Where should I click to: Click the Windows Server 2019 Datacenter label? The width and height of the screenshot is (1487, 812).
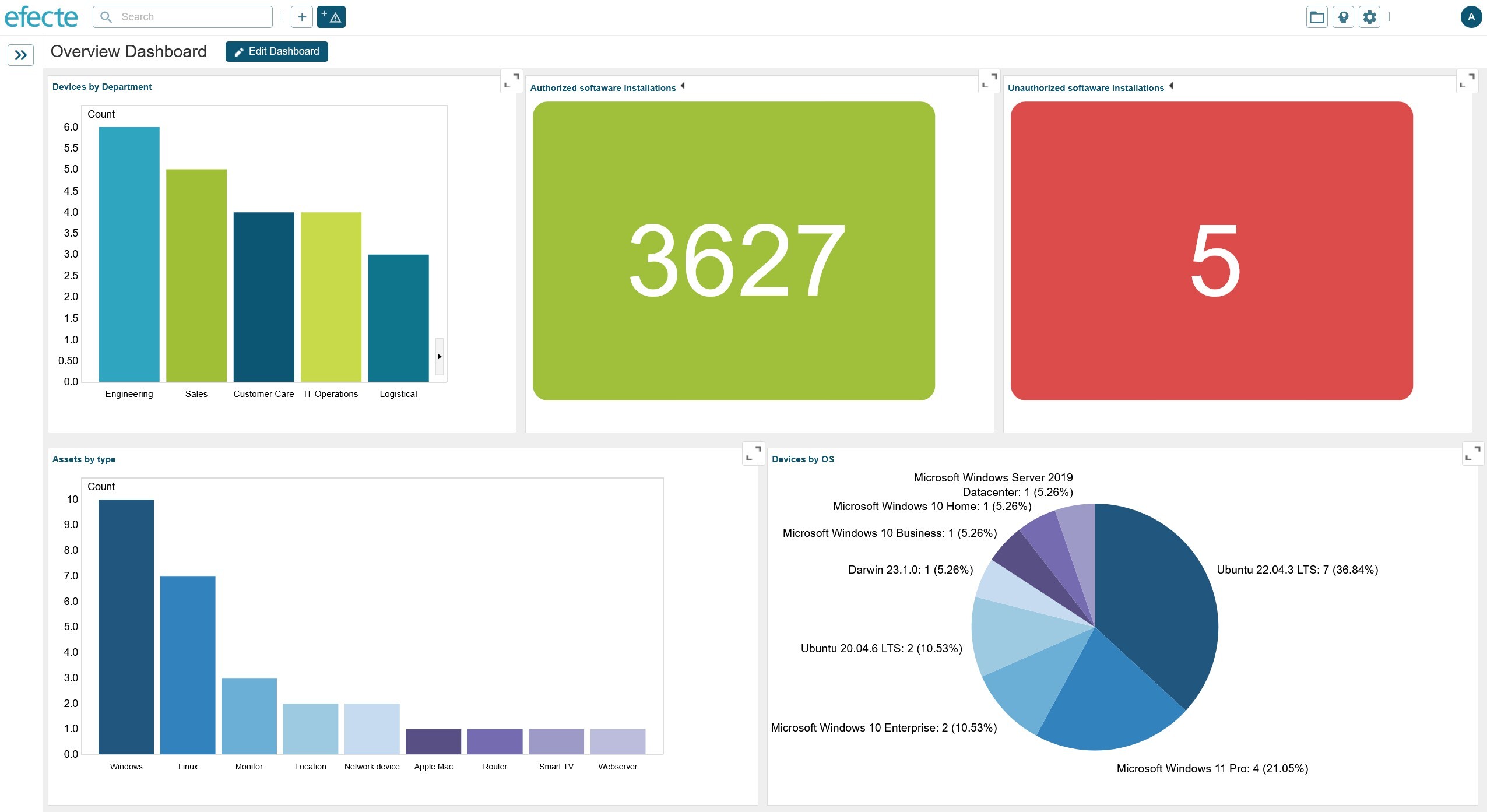pos(993,485)
